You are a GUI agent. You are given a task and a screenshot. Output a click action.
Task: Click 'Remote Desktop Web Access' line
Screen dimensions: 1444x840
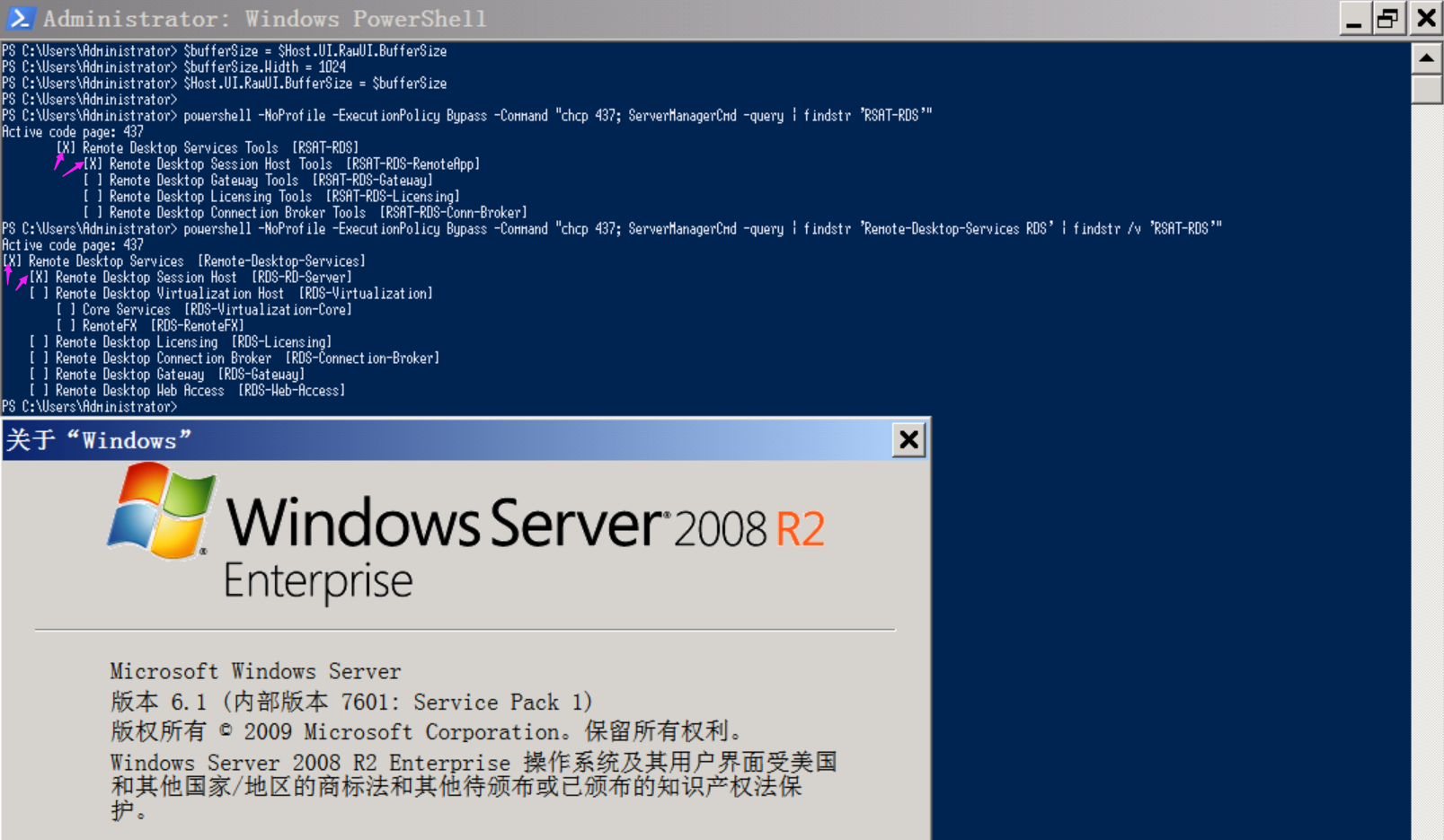(187, 390)
